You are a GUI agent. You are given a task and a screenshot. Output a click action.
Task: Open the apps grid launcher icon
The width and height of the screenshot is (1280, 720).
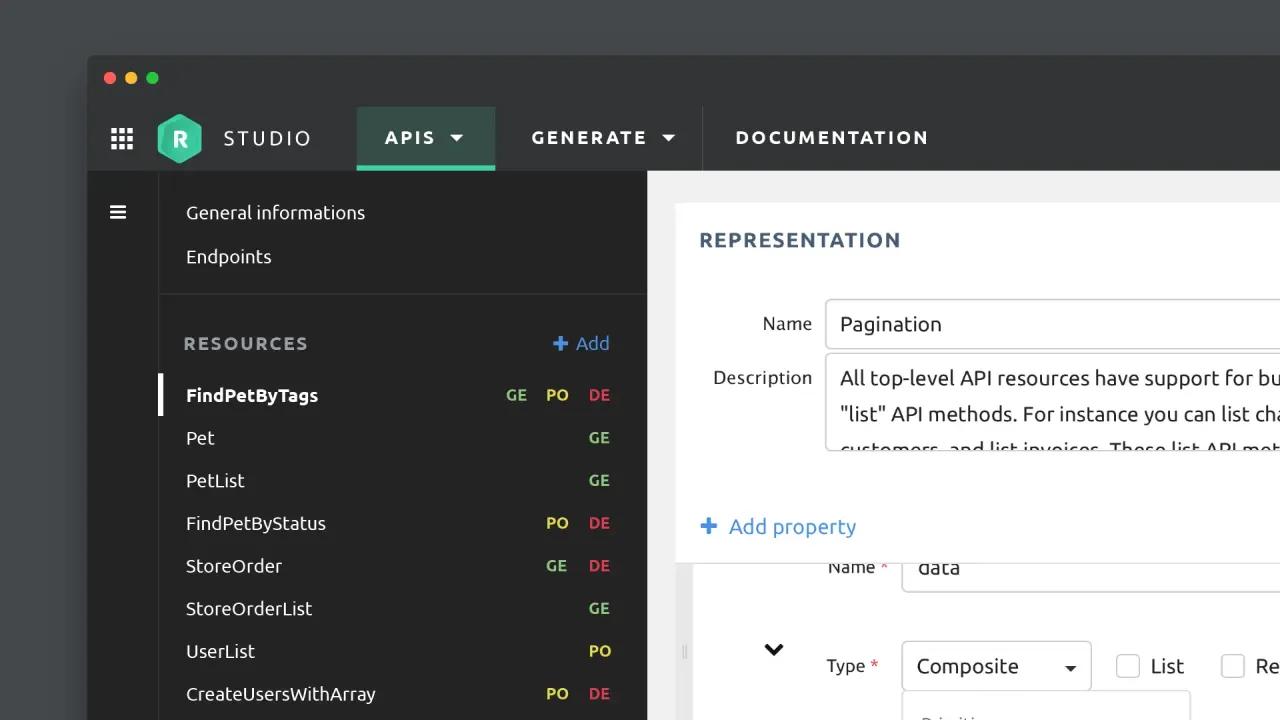pos(122,139)
